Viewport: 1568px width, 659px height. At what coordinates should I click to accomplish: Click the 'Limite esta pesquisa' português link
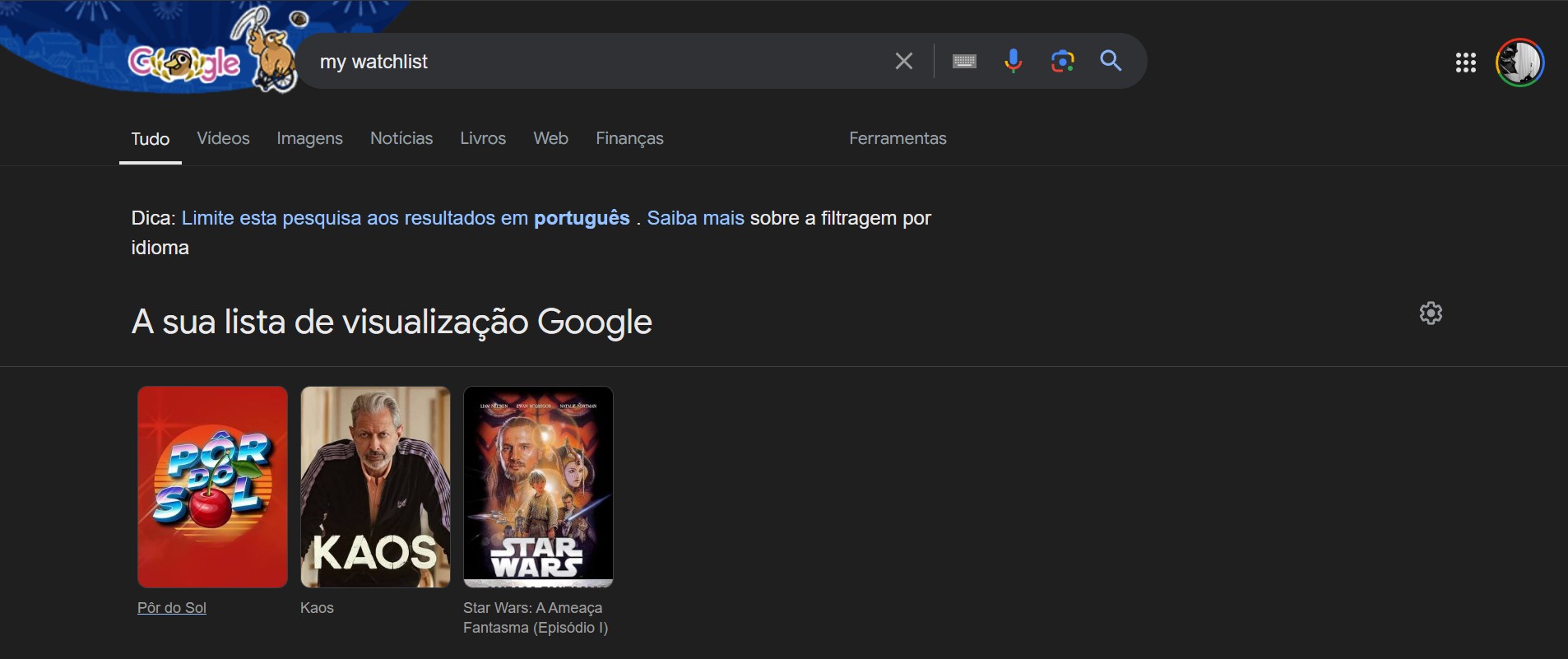point(405,218)
